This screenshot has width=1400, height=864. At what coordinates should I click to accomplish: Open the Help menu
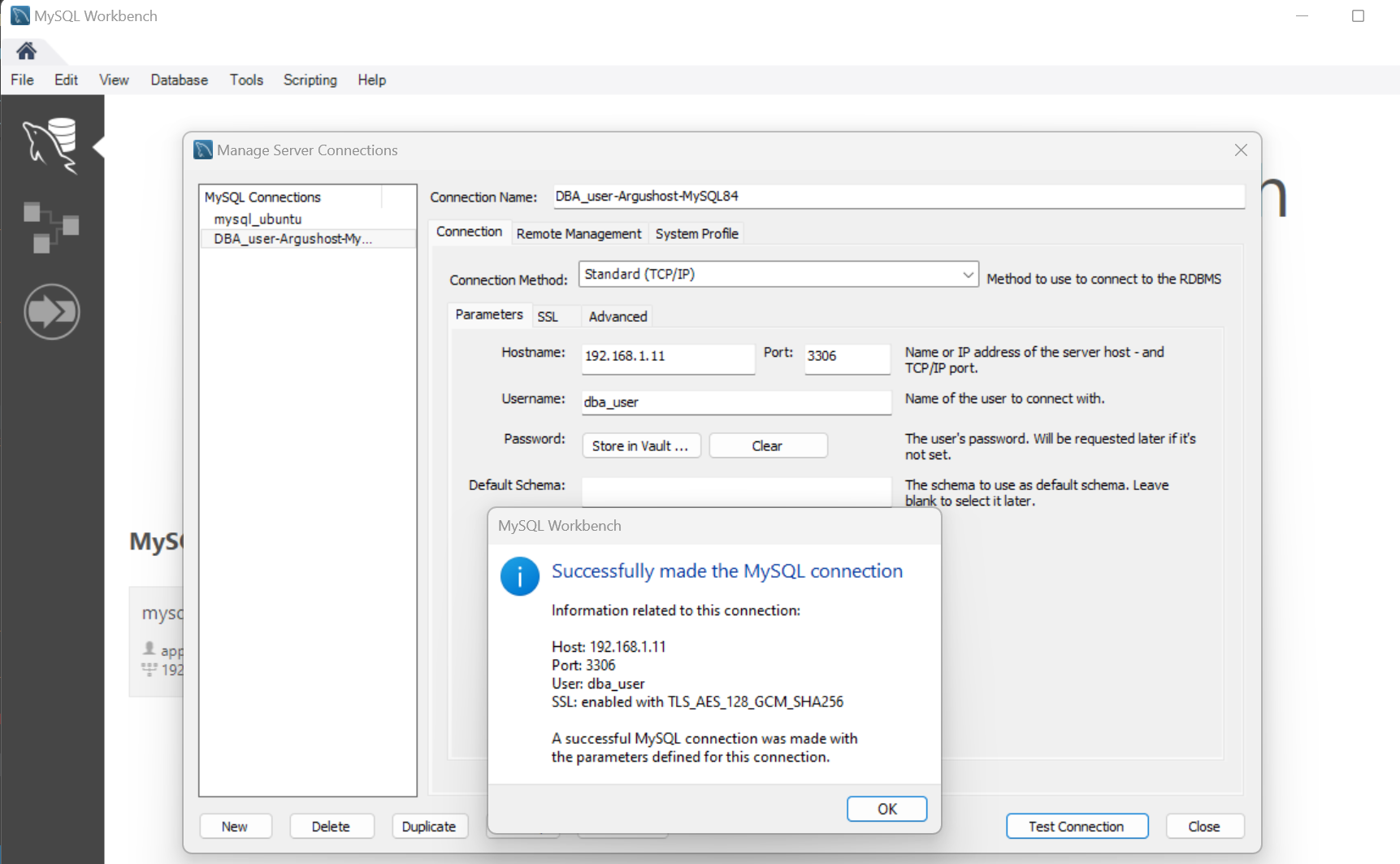tap(371, 80)
